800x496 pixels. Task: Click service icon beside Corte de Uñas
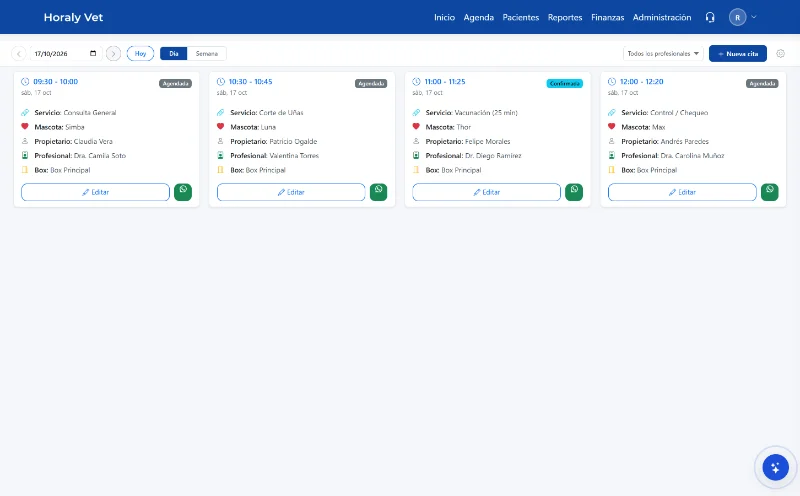tap(220, 112)
